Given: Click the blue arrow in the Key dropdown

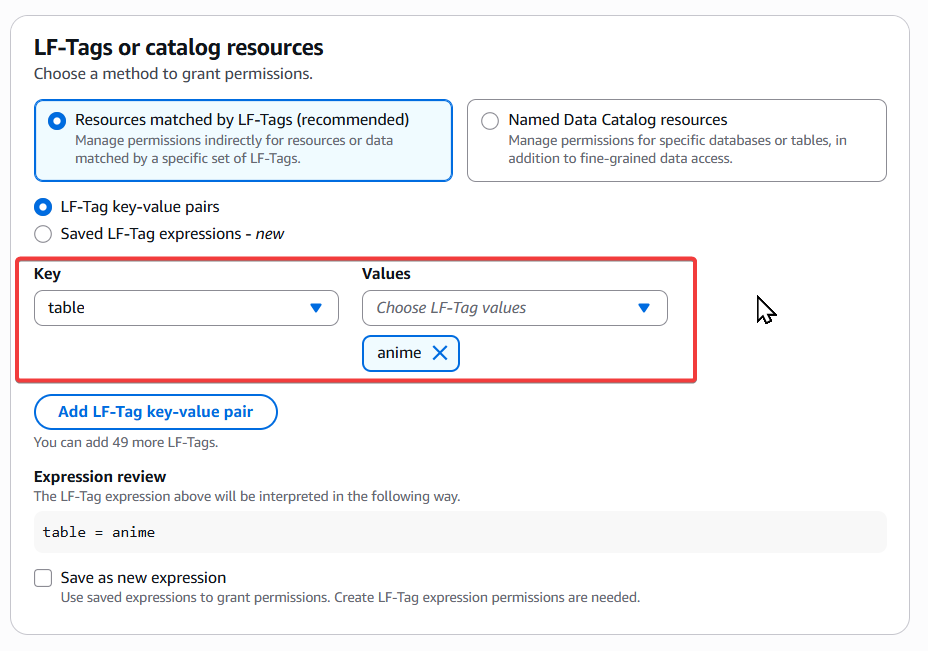Looking at the screenshot, I should (x=316, y=308).
